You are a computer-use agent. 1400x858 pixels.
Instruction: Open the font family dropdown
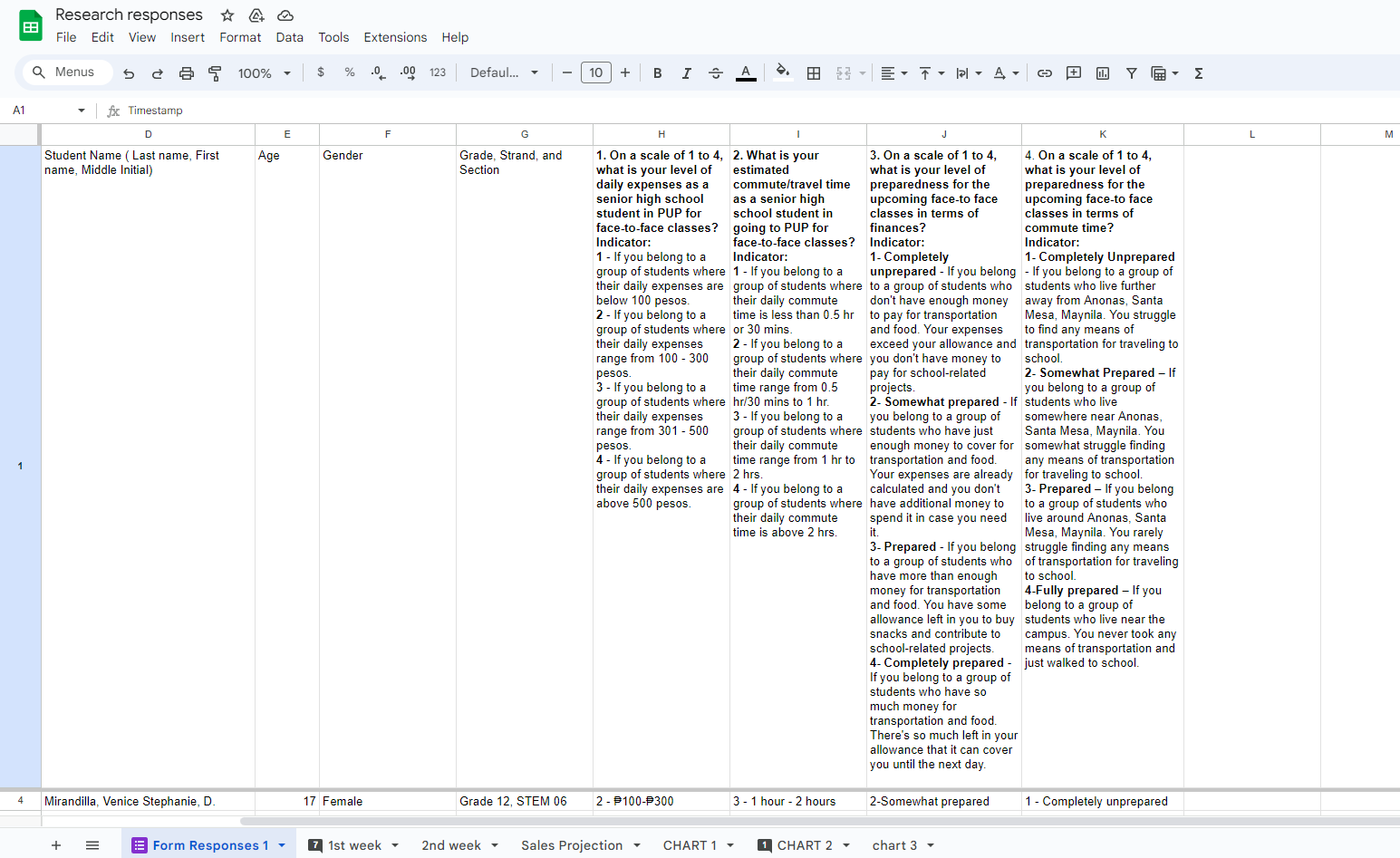pyautogui.click(x=504, y=72)
